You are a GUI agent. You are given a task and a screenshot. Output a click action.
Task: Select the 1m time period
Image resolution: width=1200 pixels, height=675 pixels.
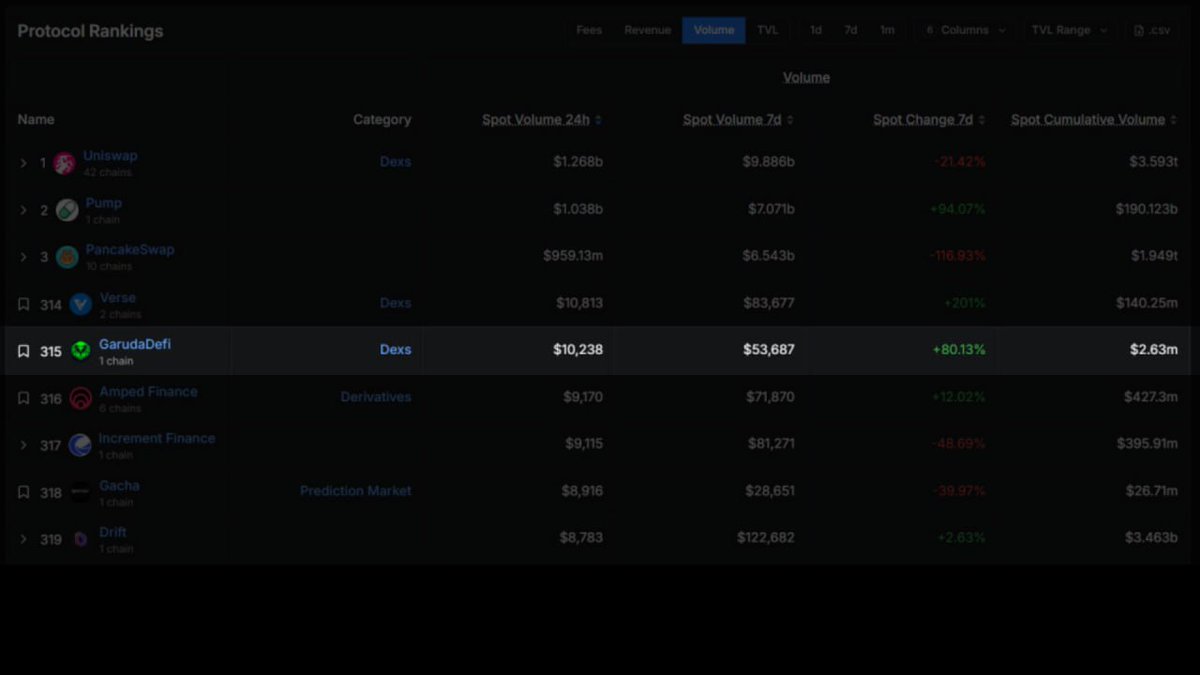887,30
